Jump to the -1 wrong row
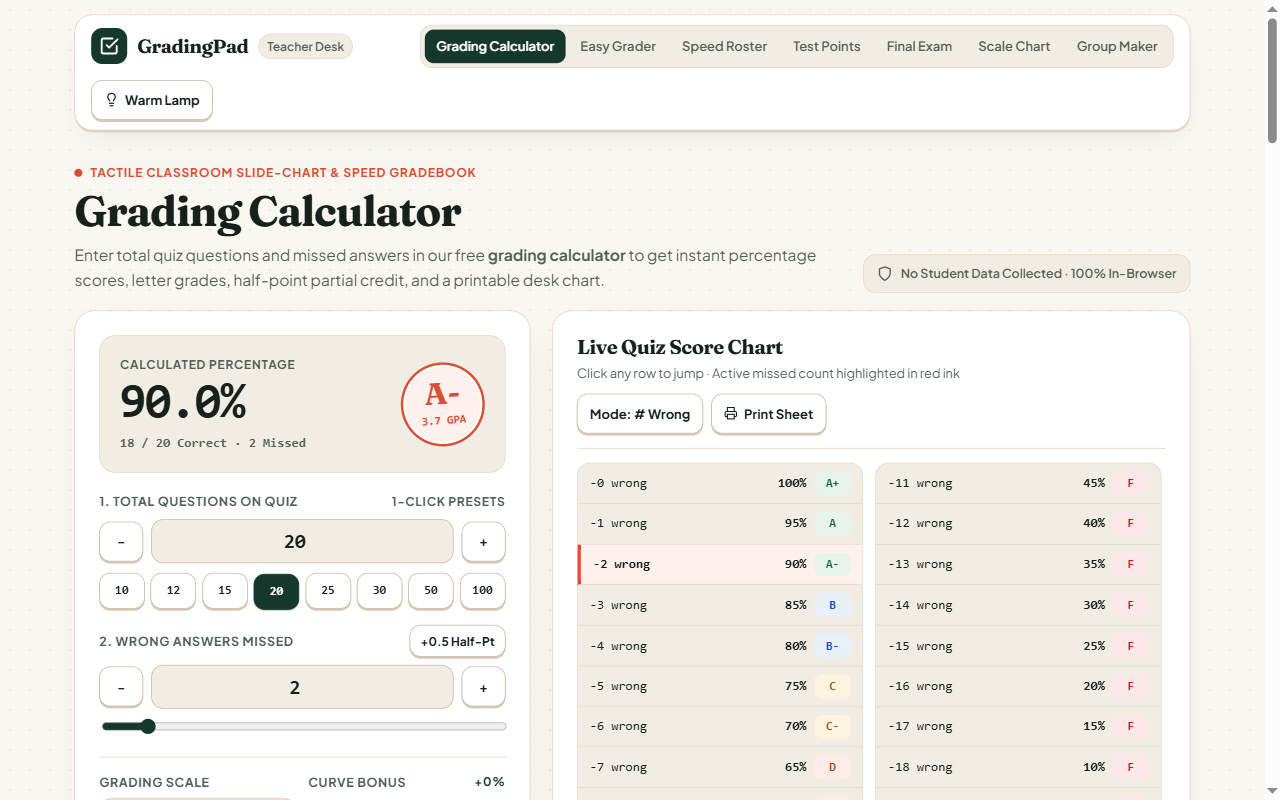The width and height of the screenshot is (1280, 800). tap(720, 523)
